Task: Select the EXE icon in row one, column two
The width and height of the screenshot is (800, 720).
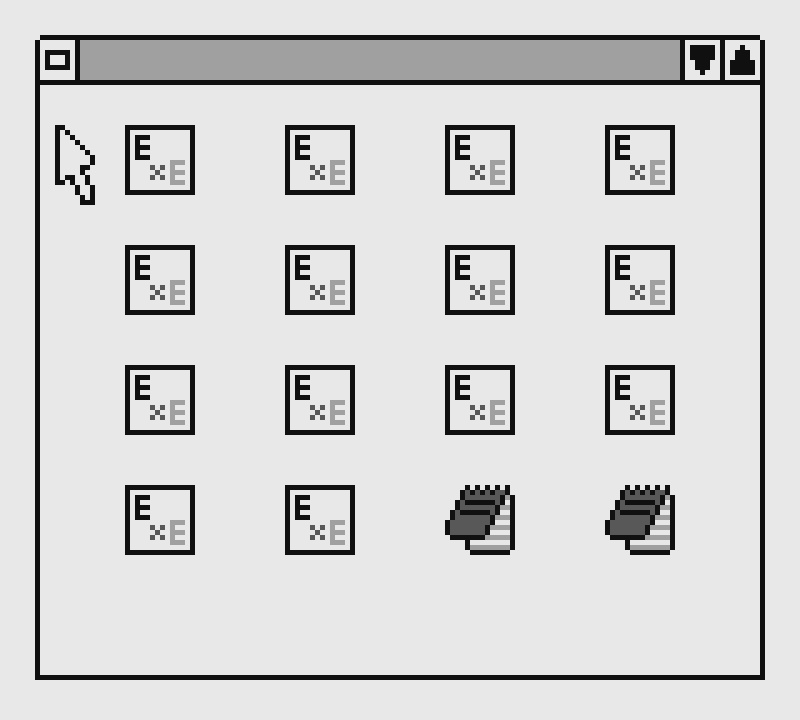Action: [x=320, y=160]
